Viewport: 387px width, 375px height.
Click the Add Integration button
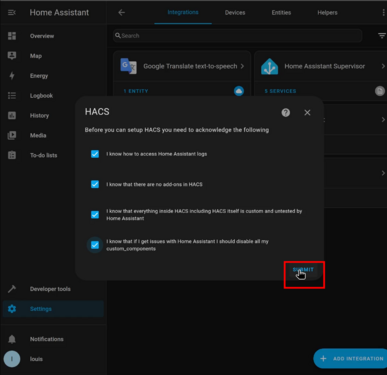[350, 358]
